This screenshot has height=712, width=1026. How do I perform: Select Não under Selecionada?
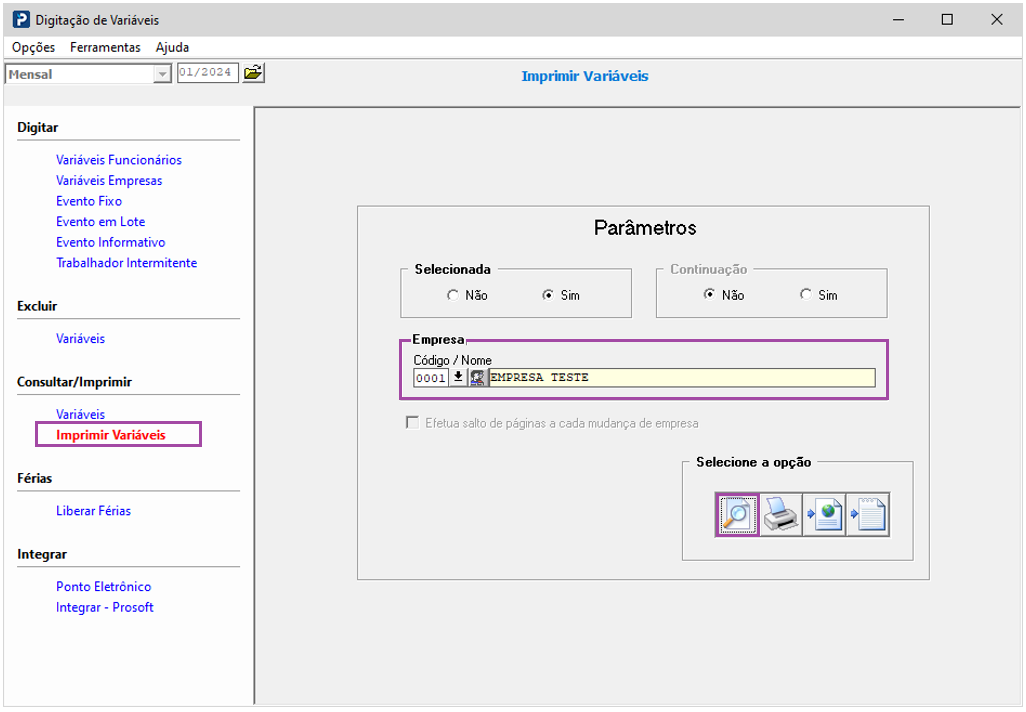tap(467, 295)
